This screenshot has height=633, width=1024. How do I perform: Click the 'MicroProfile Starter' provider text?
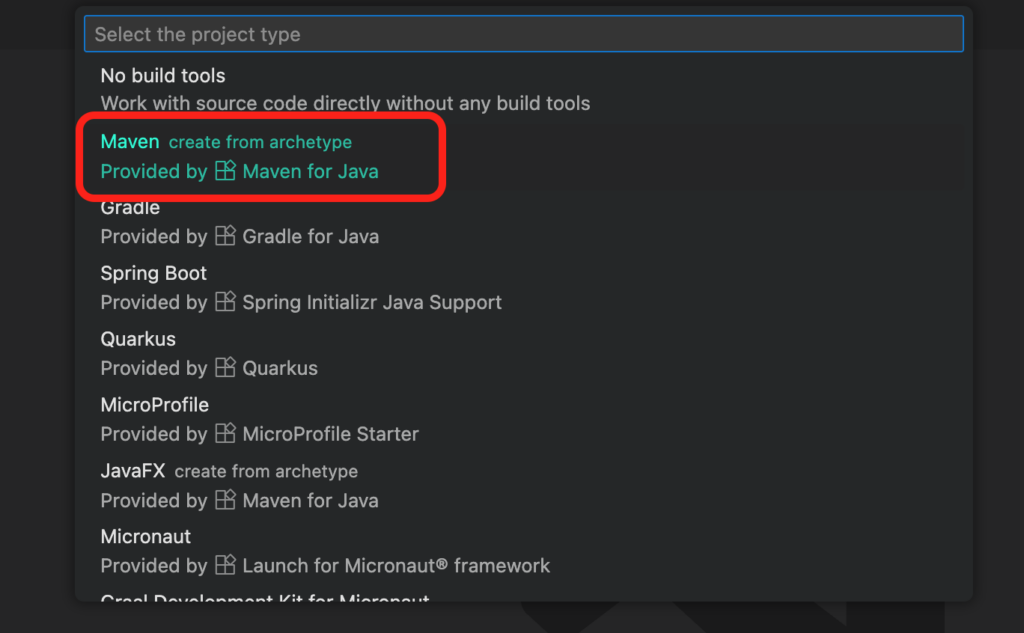pos(331,434)
